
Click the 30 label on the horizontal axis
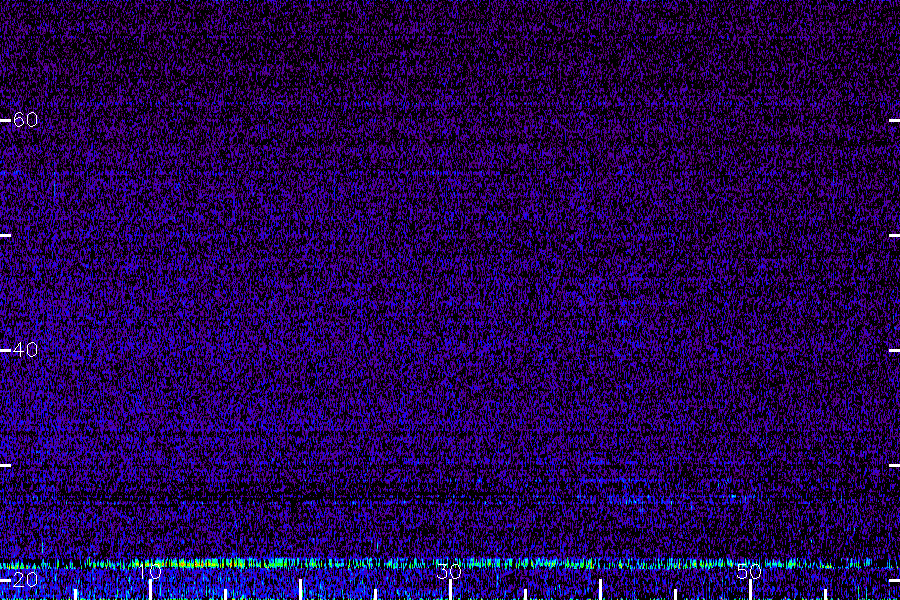[449, 572]
